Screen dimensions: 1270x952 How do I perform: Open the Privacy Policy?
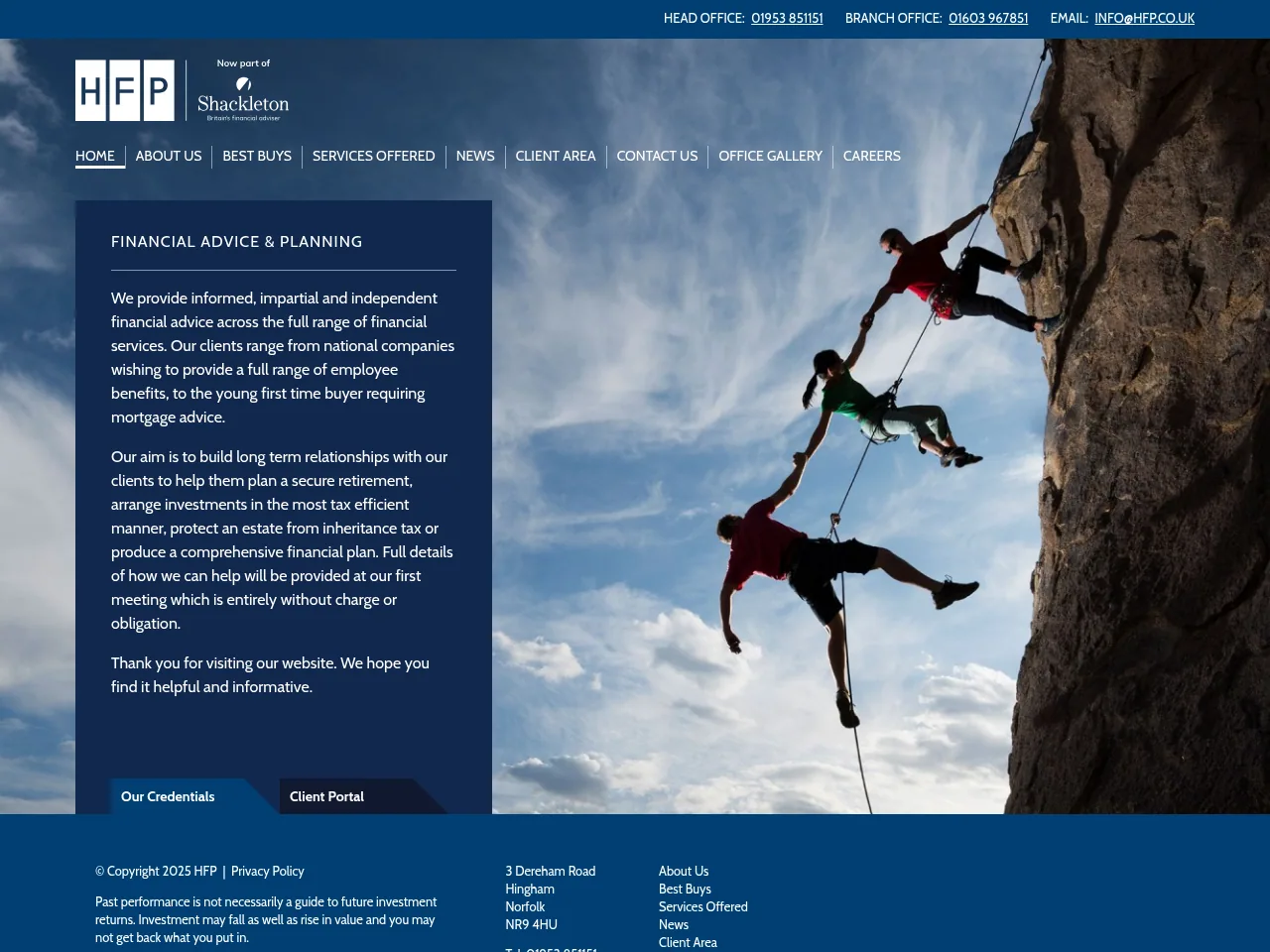coord(267,871)
